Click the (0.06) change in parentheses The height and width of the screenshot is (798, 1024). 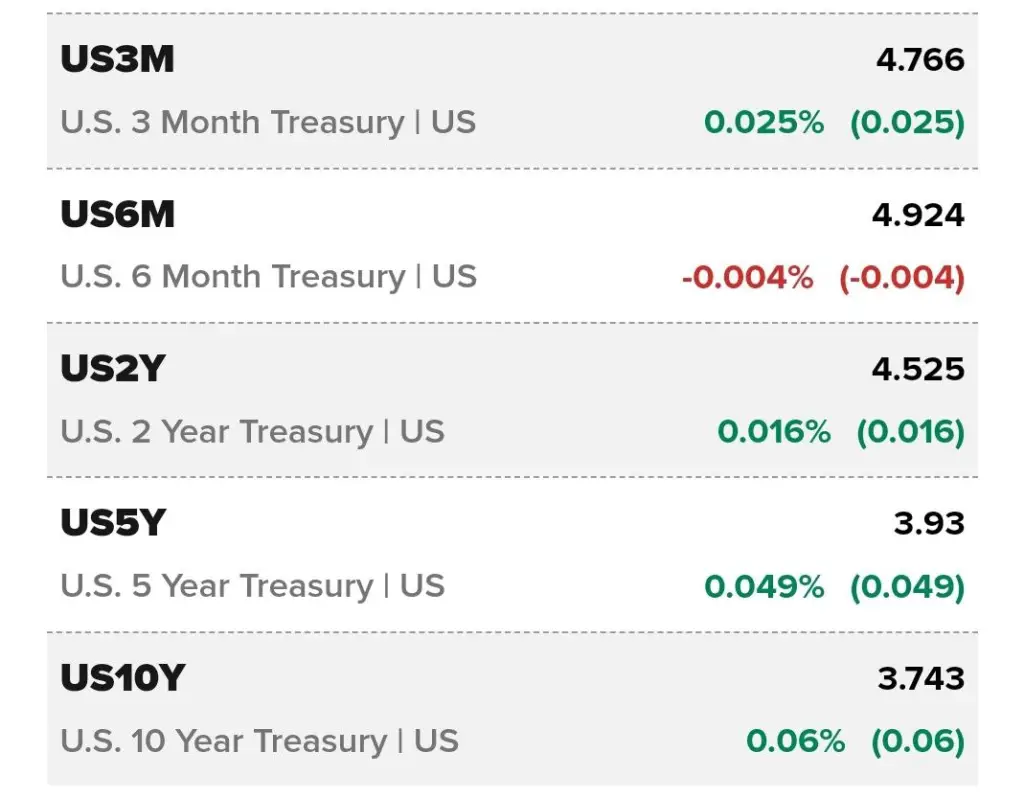point(918,741)
